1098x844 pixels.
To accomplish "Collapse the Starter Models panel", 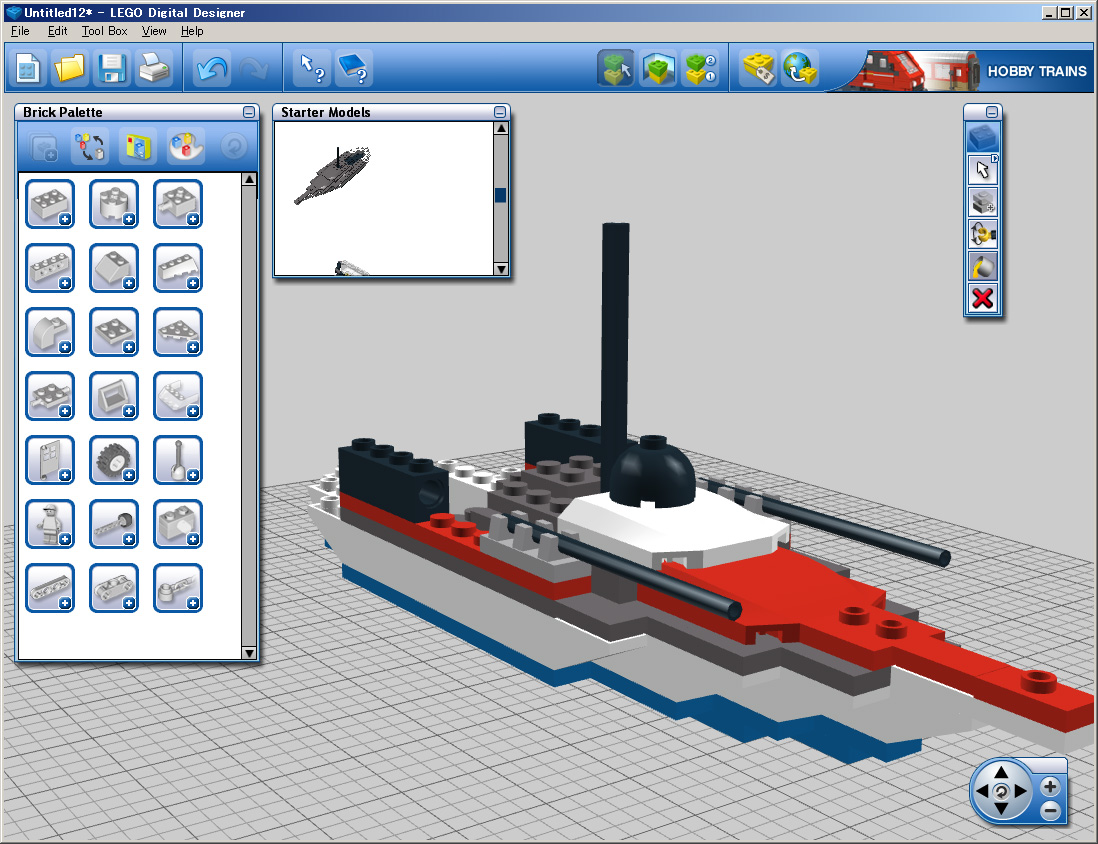I will click(x=500, y=112).
